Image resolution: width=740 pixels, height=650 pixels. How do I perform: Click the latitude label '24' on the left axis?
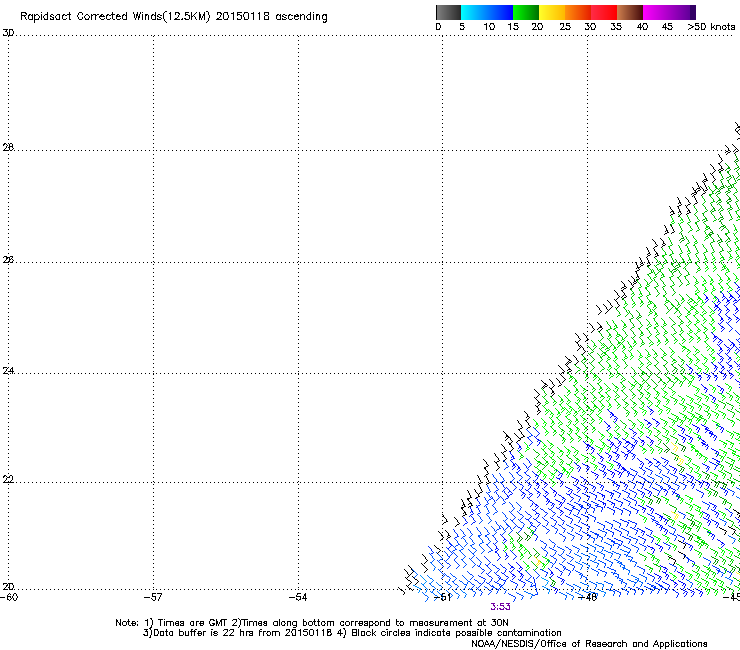[8, 371]
